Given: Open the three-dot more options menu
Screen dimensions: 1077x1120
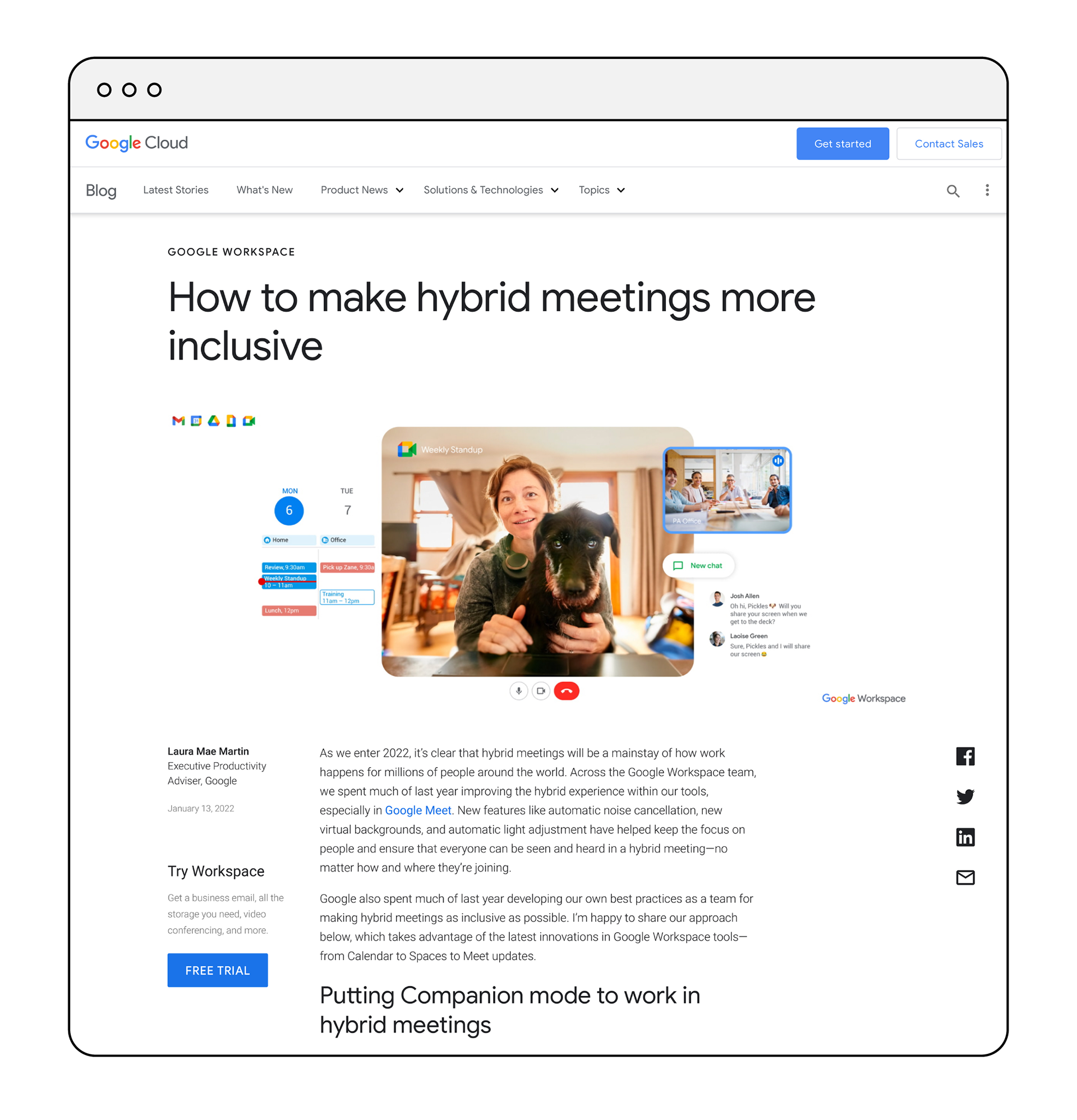Looking at the screenshot, I should click(x=987, y=190).
